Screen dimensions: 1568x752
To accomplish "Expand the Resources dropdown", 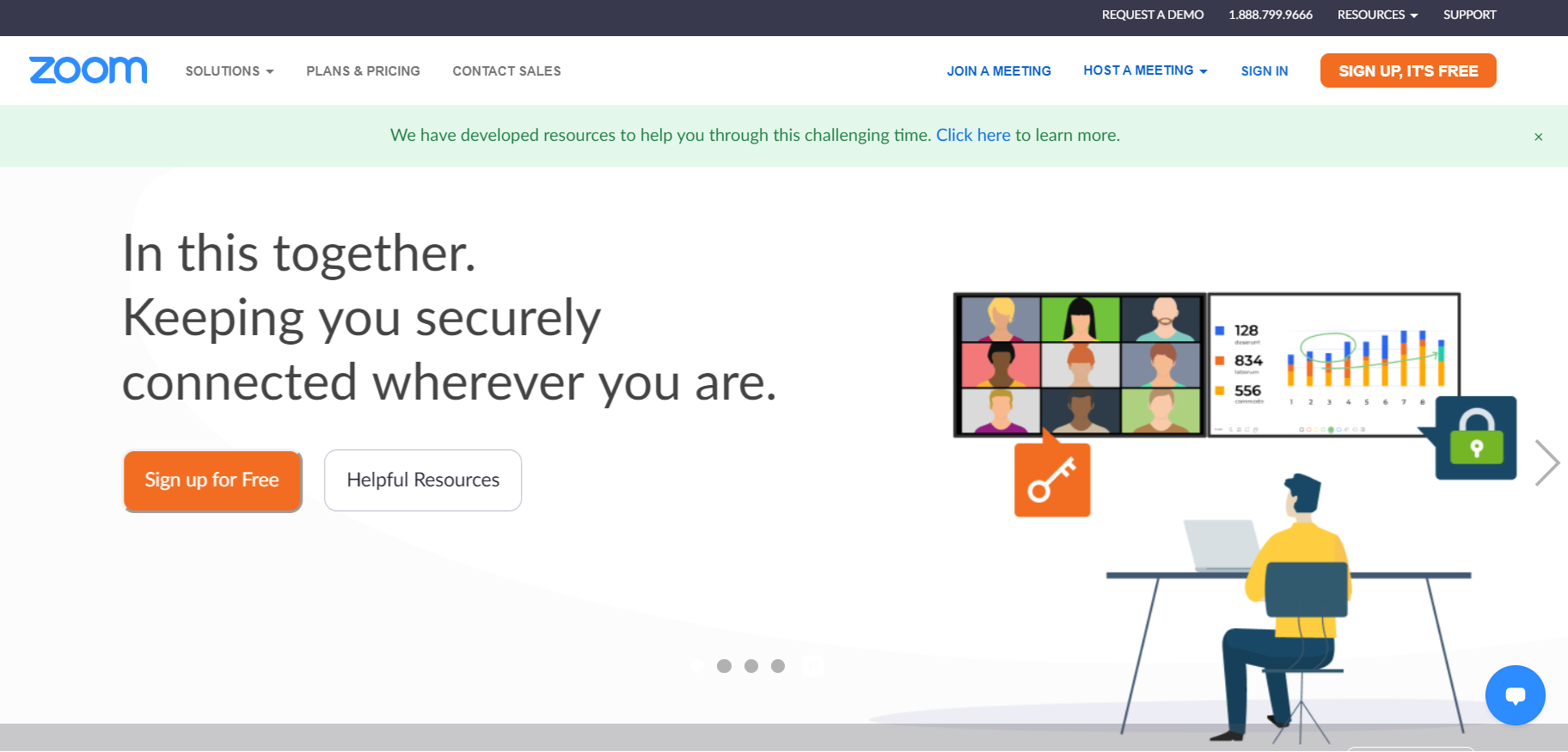I will (x=1377, y=15).
